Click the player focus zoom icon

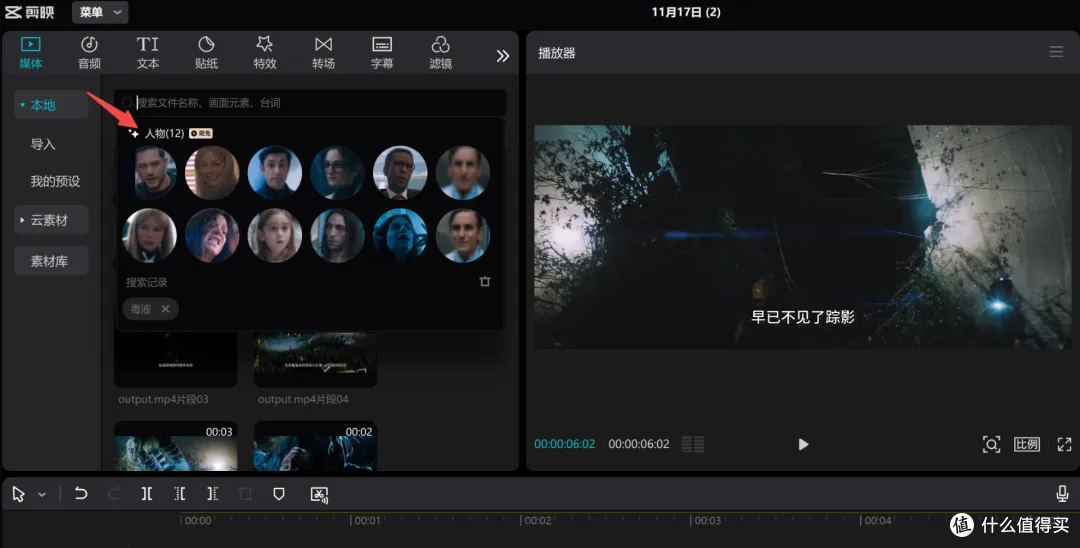coord(991,444)
